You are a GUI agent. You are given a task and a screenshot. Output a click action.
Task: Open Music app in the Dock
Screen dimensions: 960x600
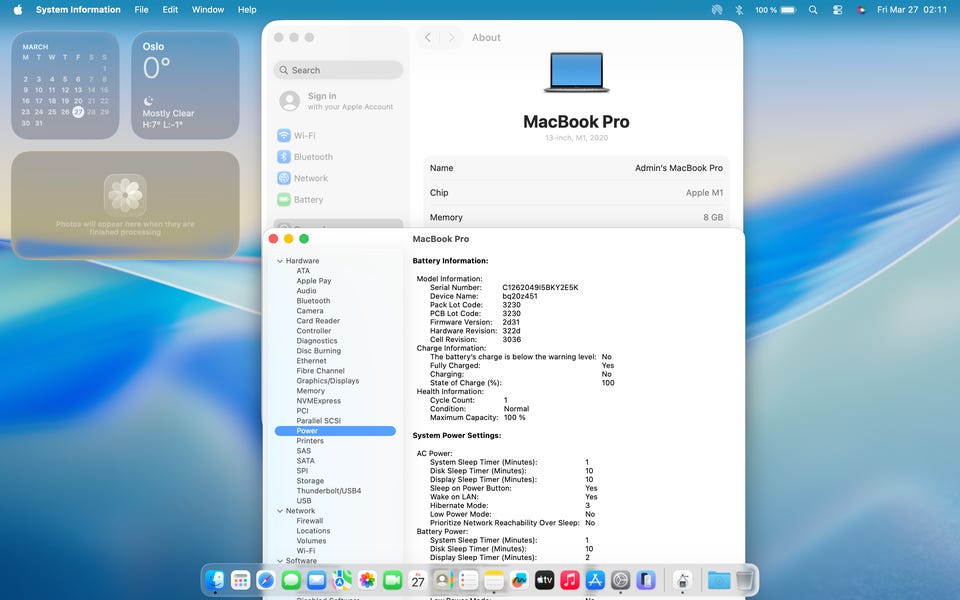coord(570,579)
